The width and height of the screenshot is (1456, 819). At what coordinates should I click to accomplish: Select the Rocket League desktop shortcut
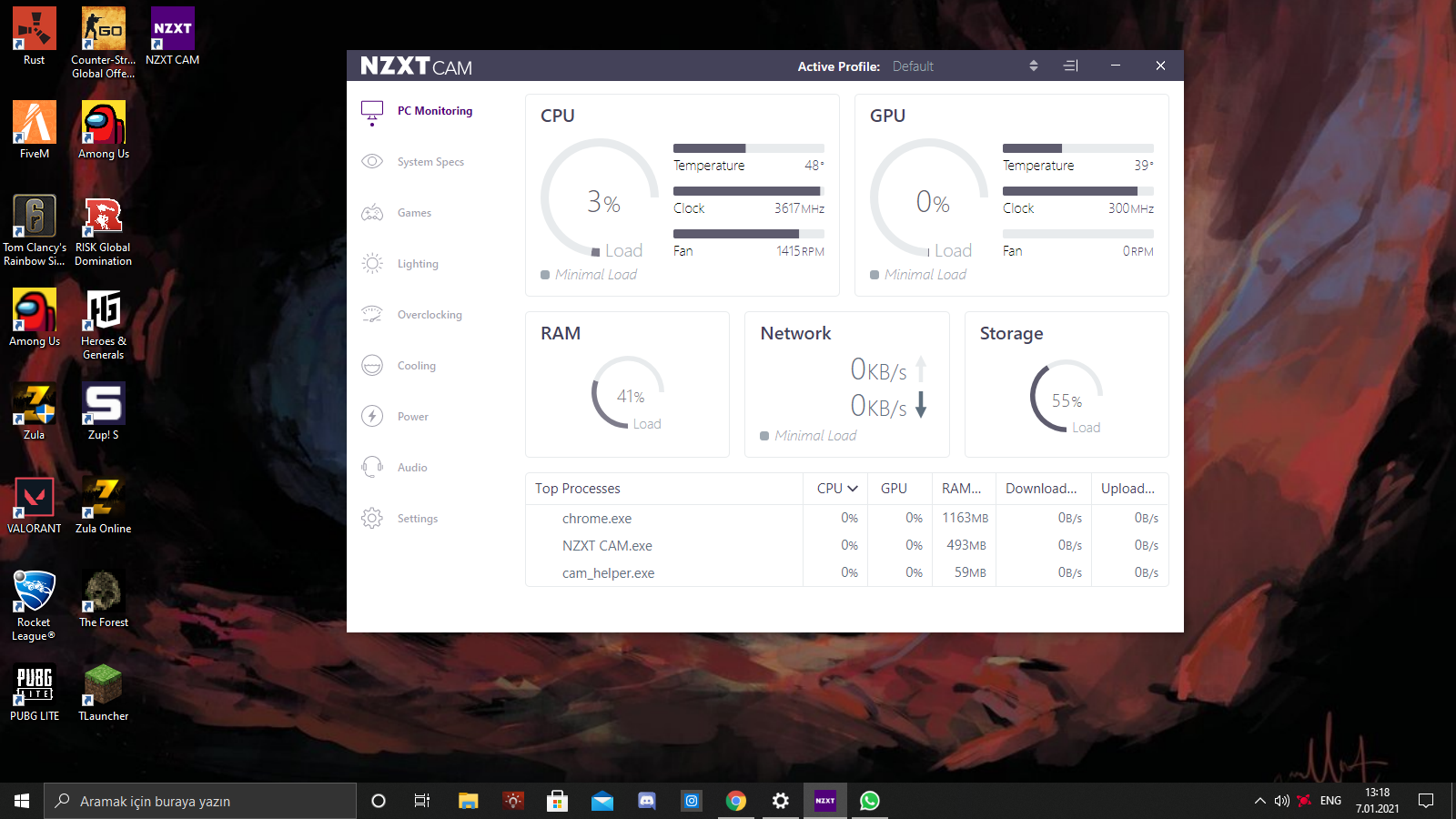35,605
